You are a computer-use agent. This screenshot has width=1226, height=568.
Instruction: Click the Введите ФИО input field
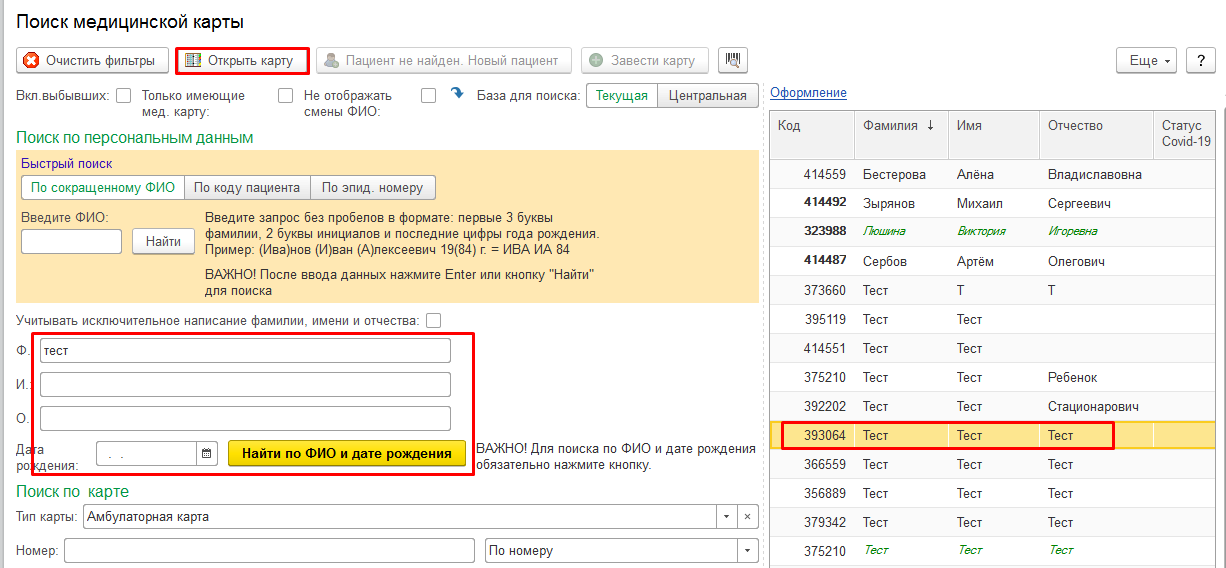pyautogui.click(x=71, y=241)
